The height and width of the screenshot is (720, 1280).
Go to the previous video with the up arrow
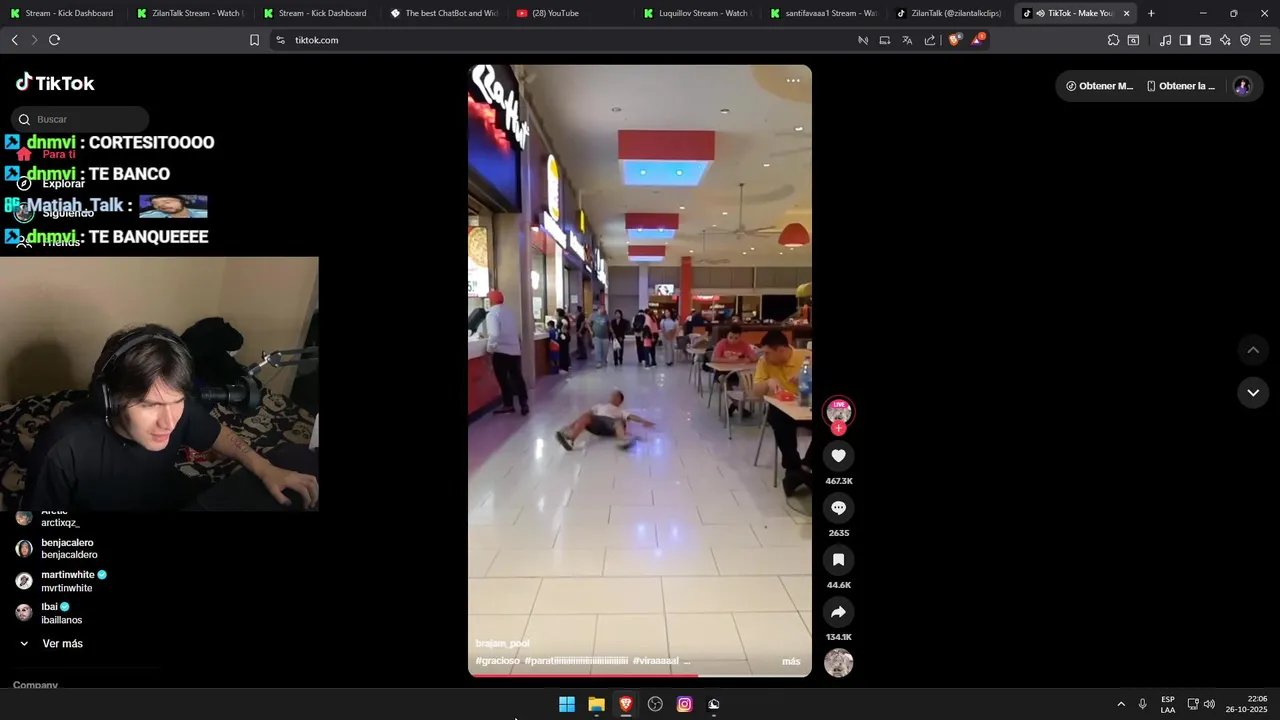(1253, 350)
